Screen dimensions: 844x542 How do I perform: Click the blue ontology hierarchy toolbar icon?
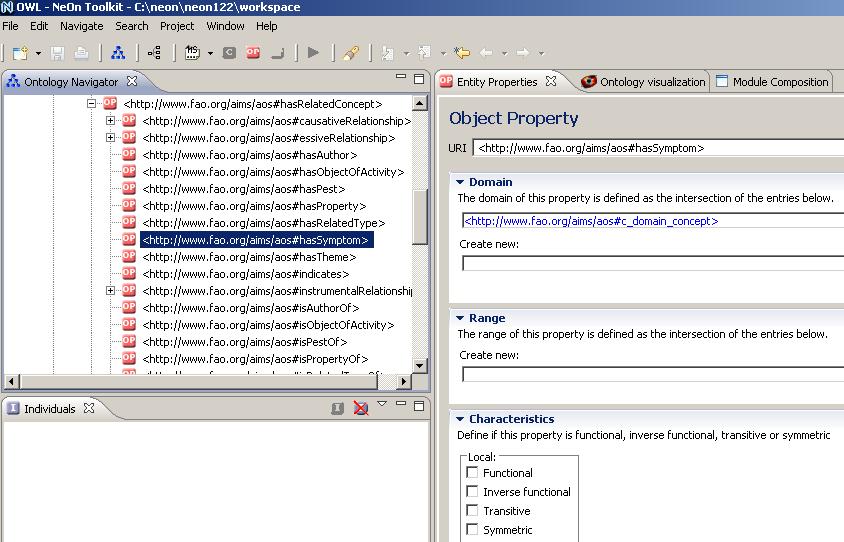click(118, 53)
